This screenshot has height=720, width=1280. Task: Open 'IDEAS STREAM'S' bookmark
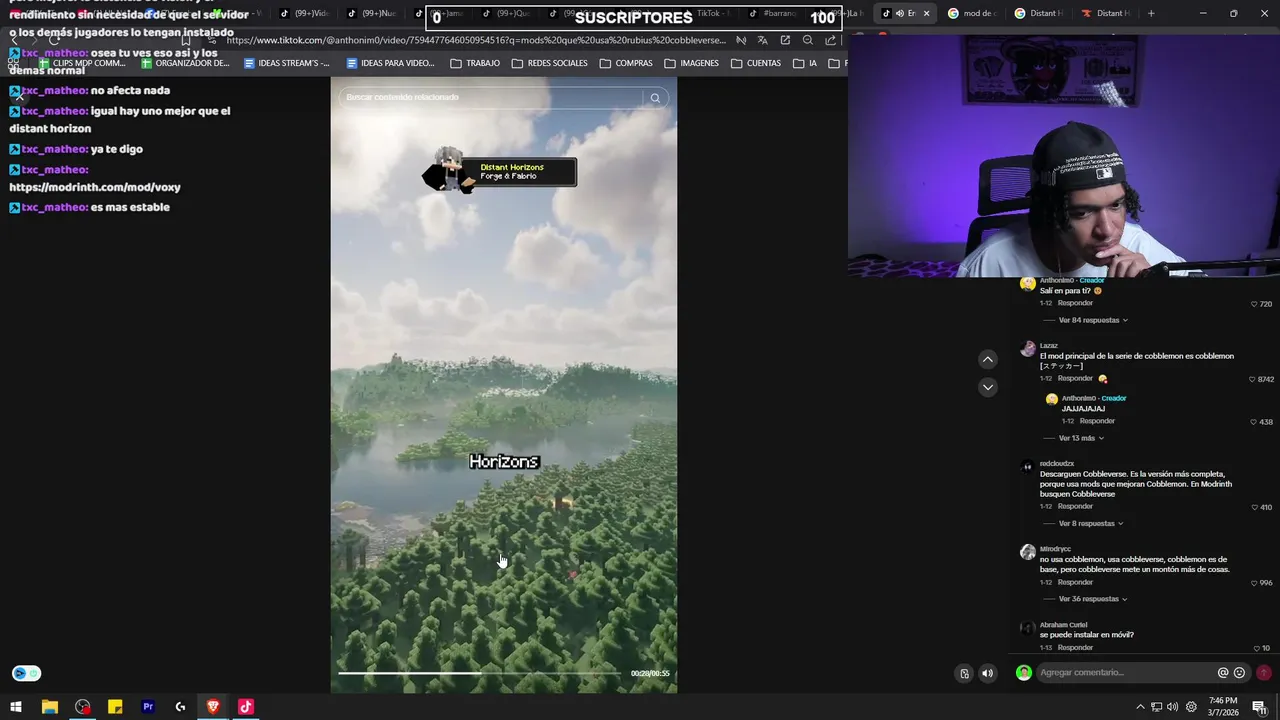pos(286,63)
